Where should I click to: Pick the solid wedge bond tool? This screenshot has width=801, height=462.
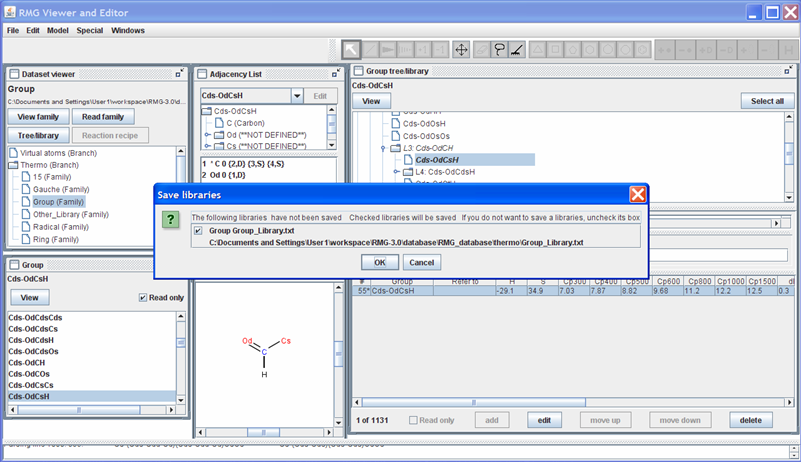coord(388,50)
